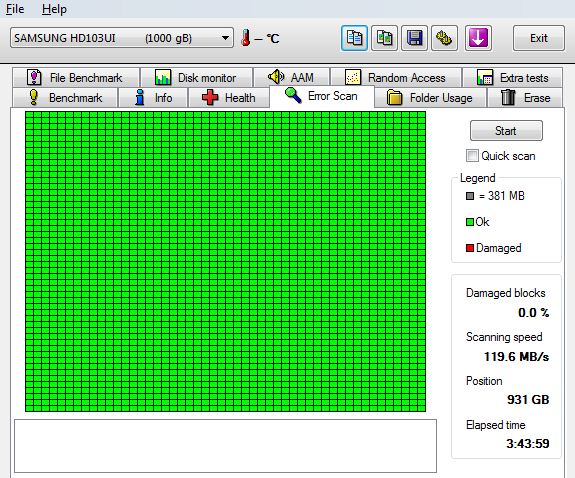Start the error scan
575x478 pixels.
point(506,131)
